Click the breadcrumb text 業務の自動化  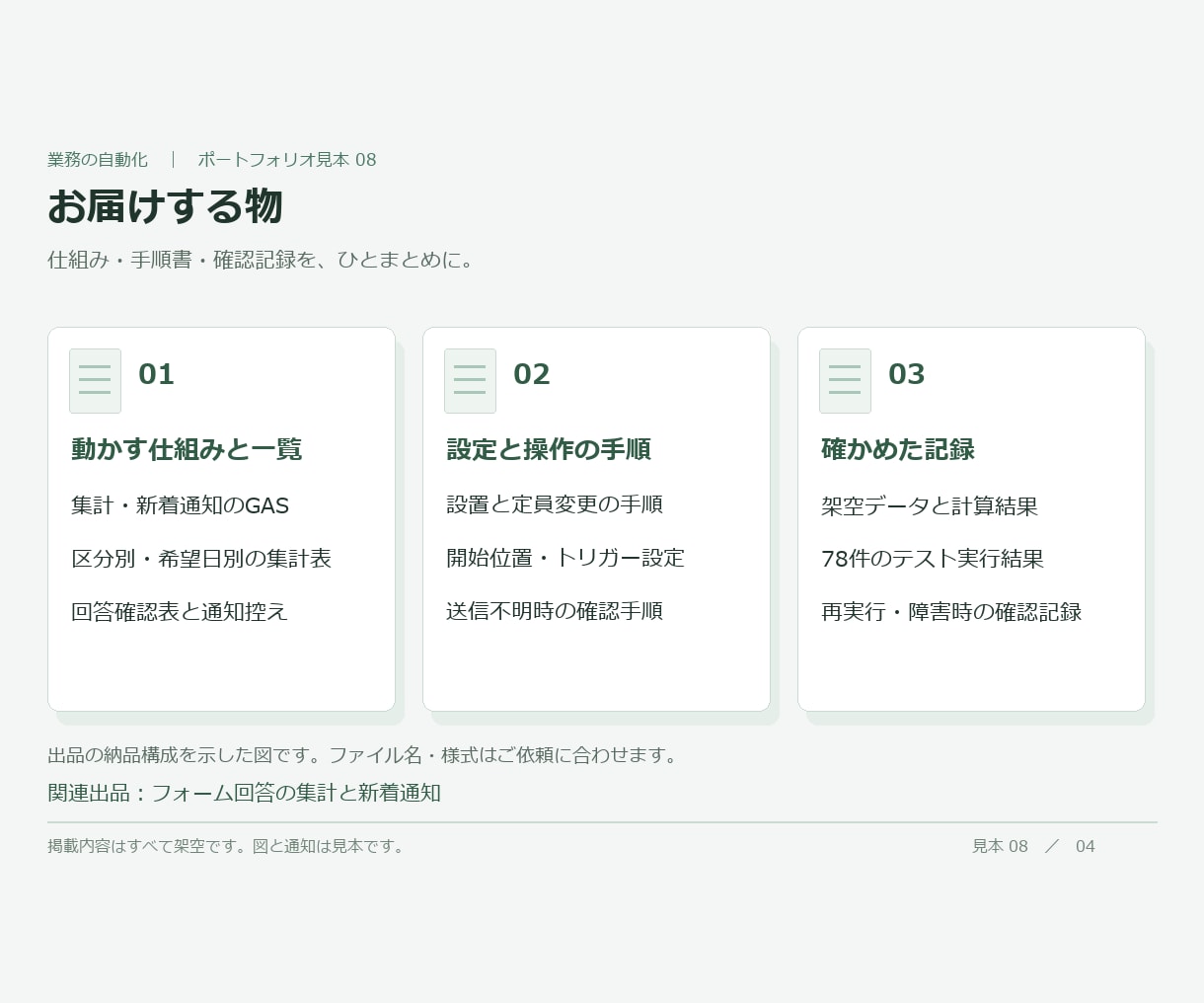[98, 160]
